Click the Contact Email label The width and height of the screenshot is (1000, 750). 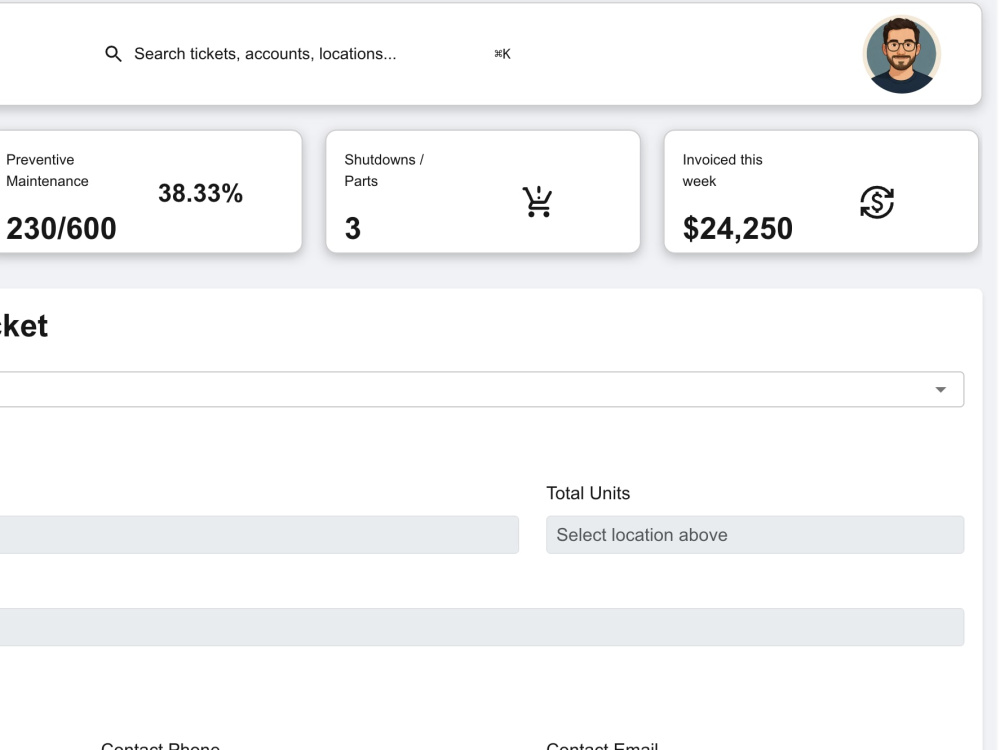(602, 746)
